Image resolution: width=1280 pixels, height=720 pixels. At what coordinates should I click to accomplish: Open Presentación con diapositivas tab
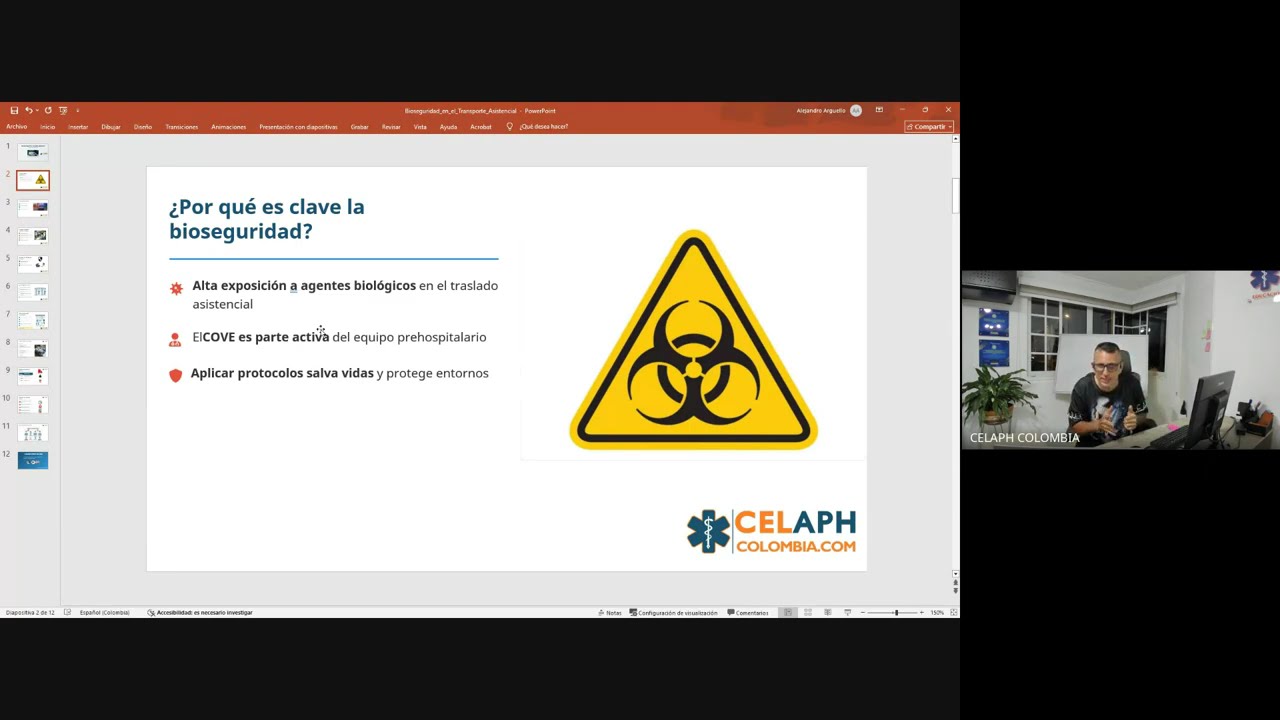tap(298, 127)
